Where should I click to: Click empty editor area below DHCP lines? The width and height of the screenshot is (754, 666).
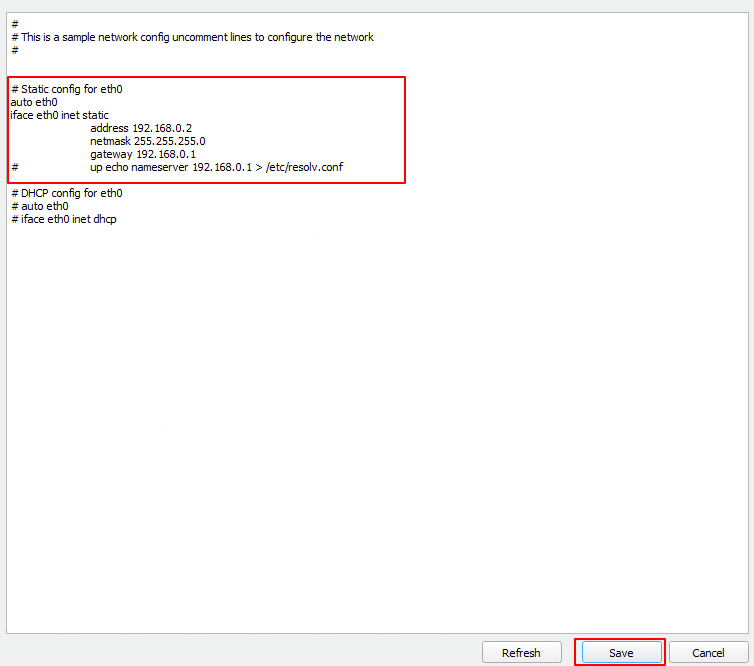pyautogui.click(x=377, y=420)
